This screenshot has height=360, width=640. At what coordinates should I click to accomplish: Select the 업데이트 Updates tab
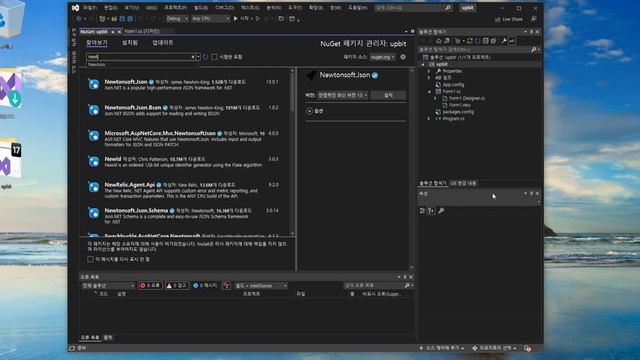[x=163, y=42]
